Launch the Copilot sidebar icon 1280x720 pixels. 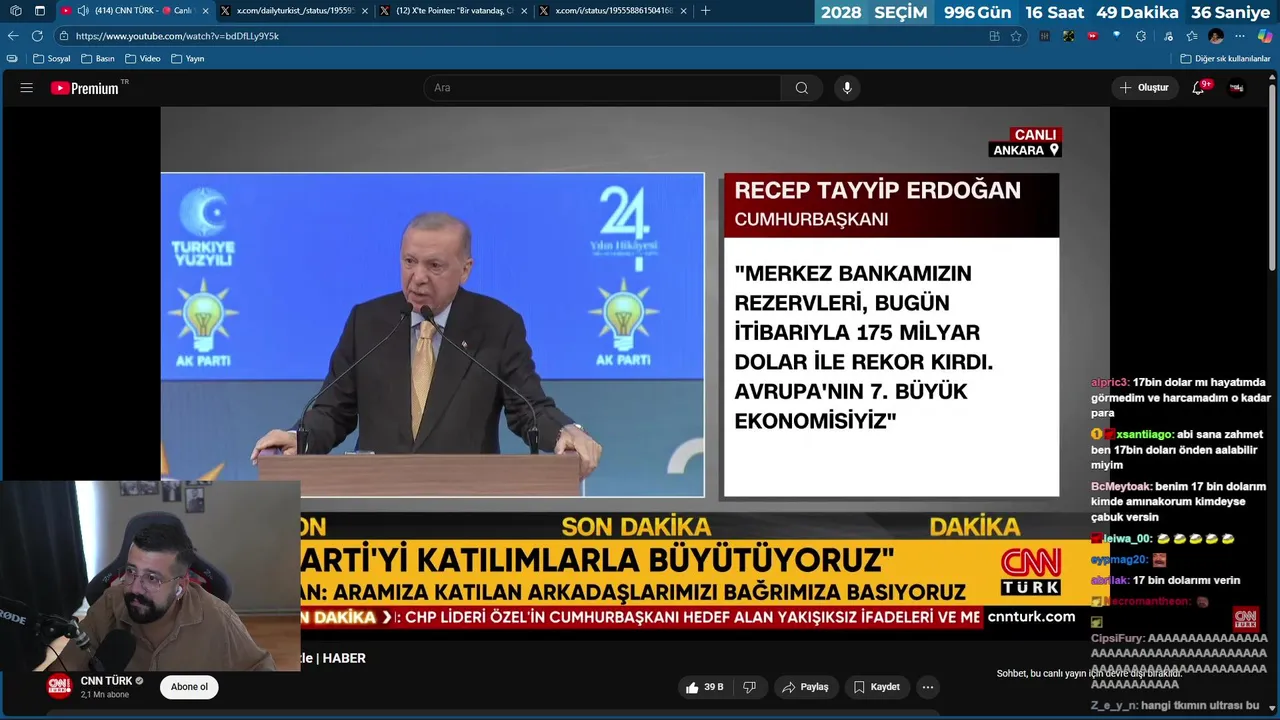tap(1265, 36)
